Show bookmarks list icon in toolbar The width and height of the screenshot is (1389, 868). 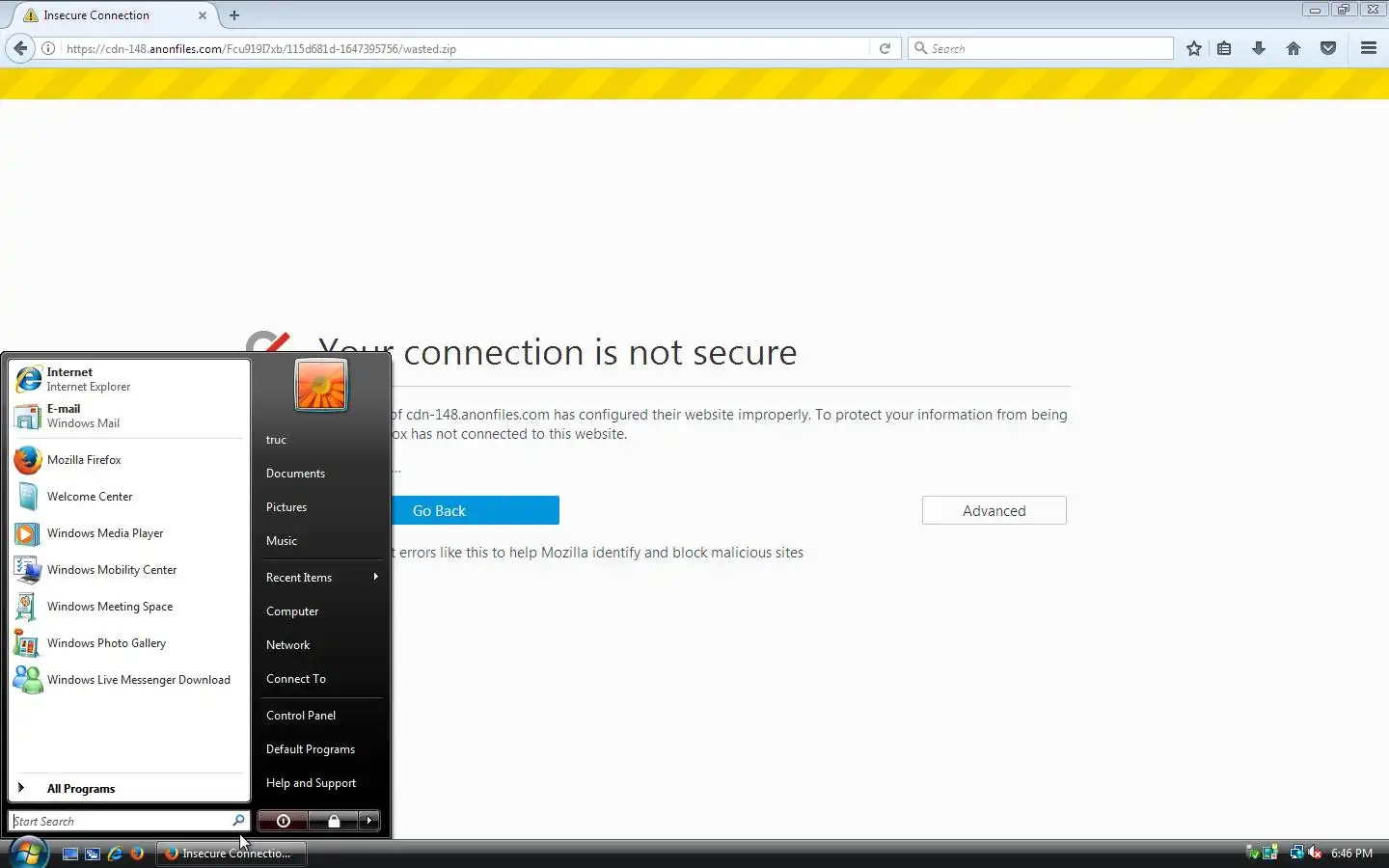pos(1224,48)
